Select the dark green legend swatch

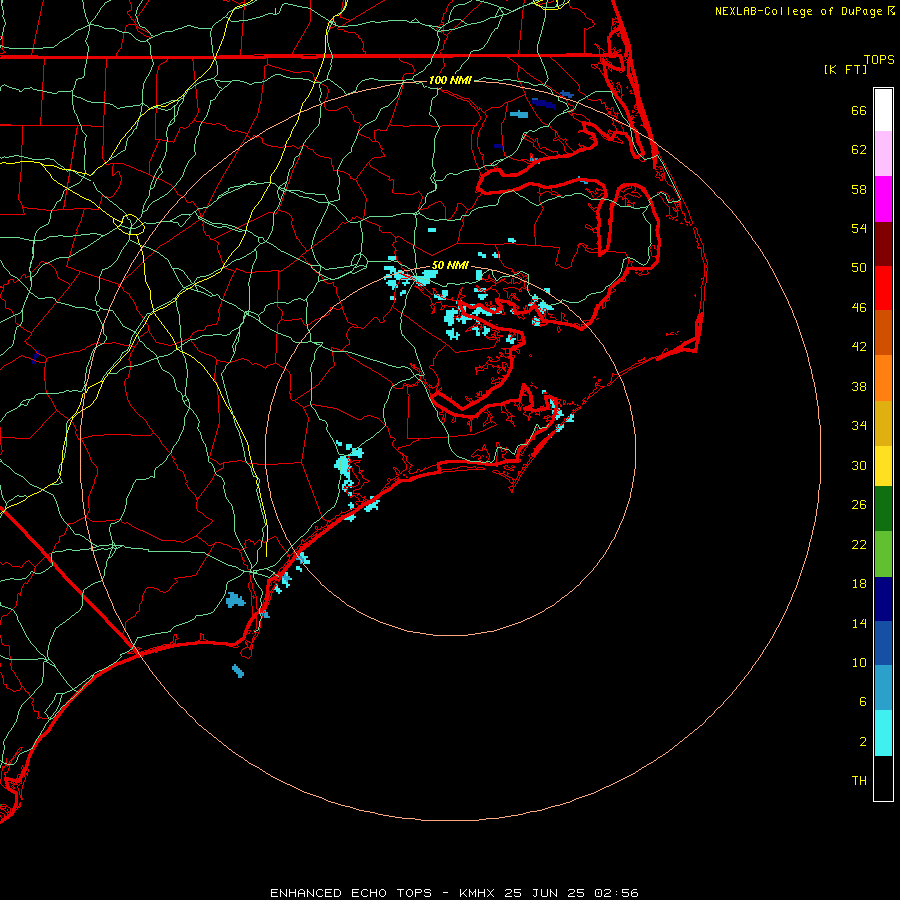(883, 509)
